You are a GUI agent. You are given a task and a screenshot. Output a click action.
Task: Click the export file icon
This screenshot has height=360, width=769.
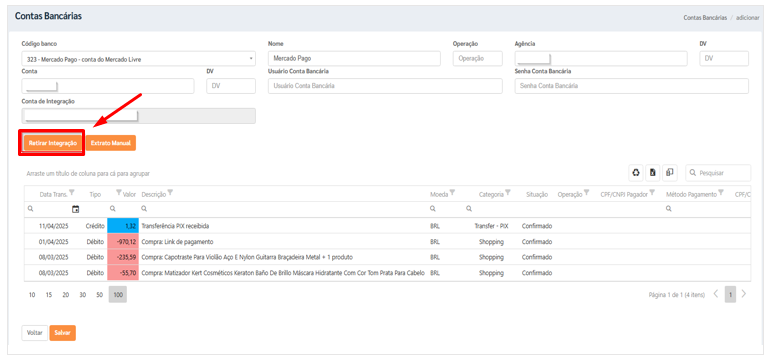click(653, 173)
